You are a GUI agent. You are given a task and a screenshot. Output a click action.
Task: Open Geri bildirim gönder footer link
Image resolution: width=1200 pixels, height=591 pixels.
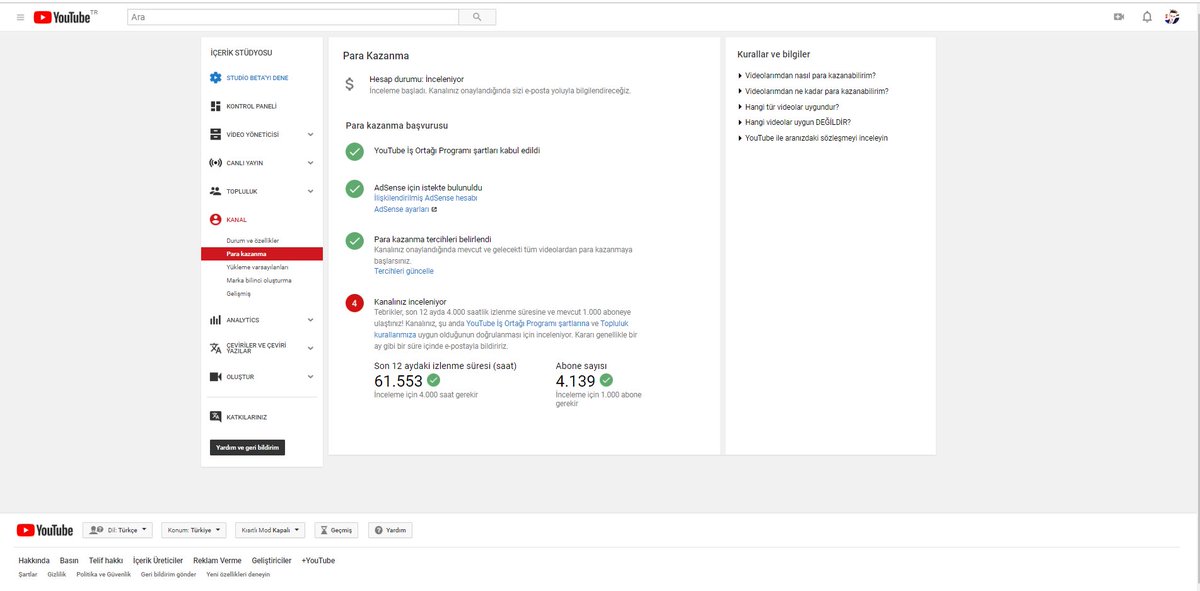pyautogui.click(x=168, y=574)
